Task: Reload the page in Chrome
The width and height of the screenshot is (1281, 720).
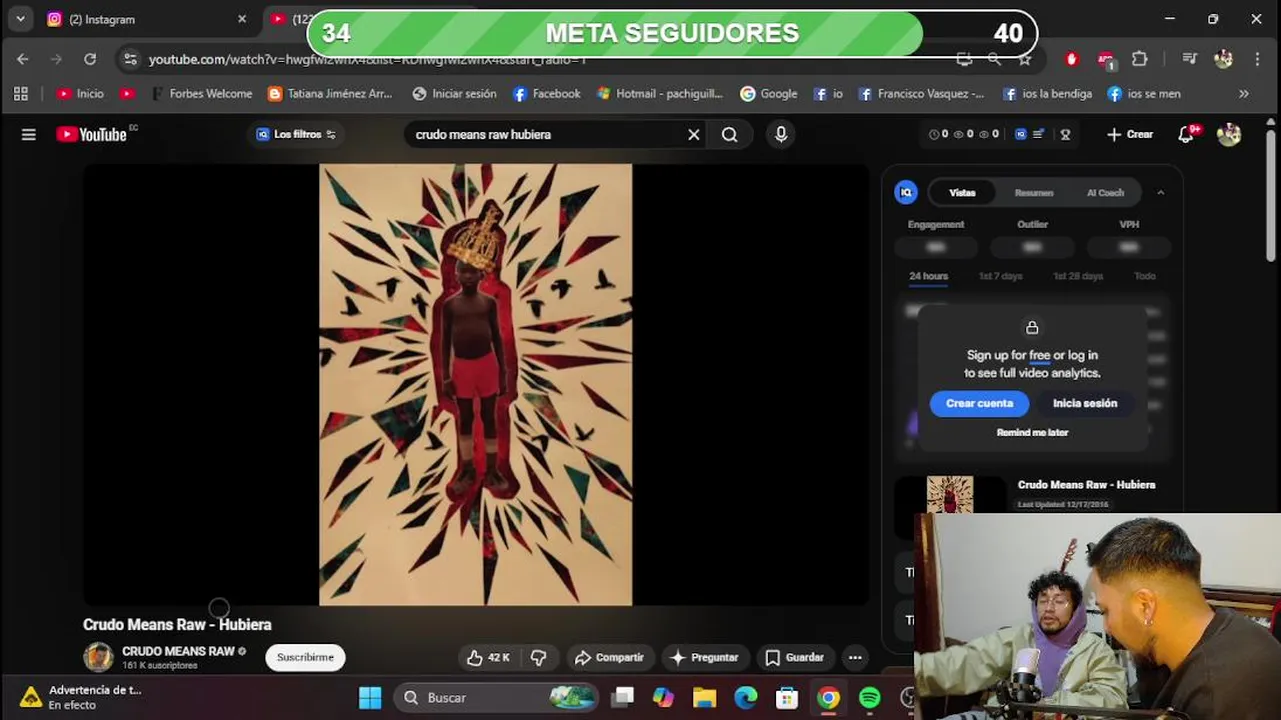Action: [90, 59]
